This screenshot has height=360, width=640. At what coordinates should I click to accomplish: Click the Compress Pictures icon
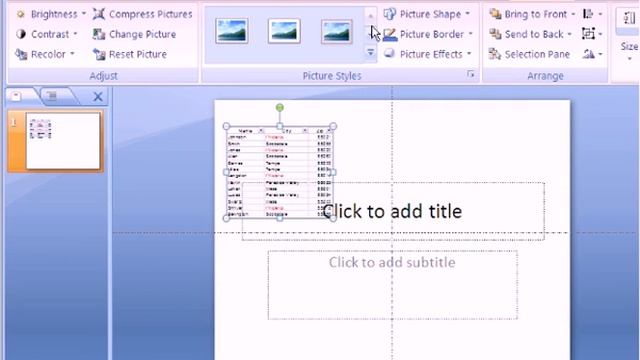[98, 14]
